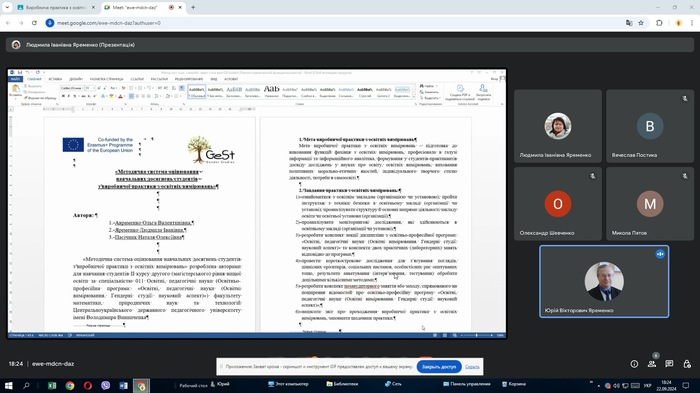Click the translate page icon in address bar
The image size is (700, 393).
tap(629, 23)
